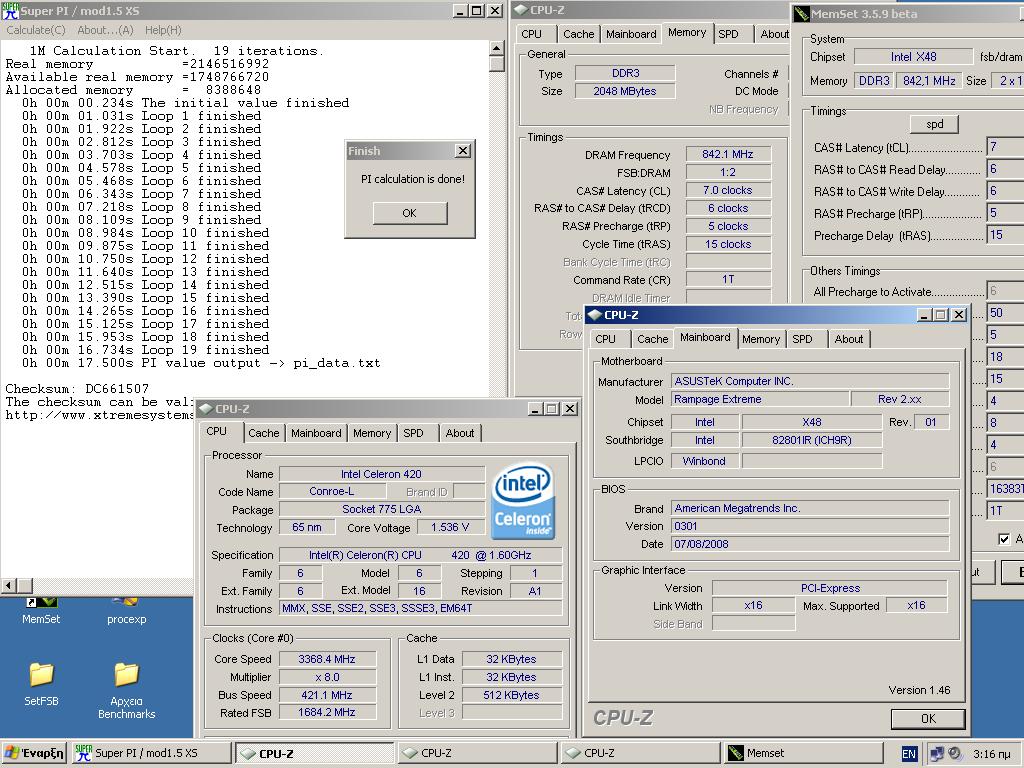Click MemSet chipset Intel X48 field

913,57
